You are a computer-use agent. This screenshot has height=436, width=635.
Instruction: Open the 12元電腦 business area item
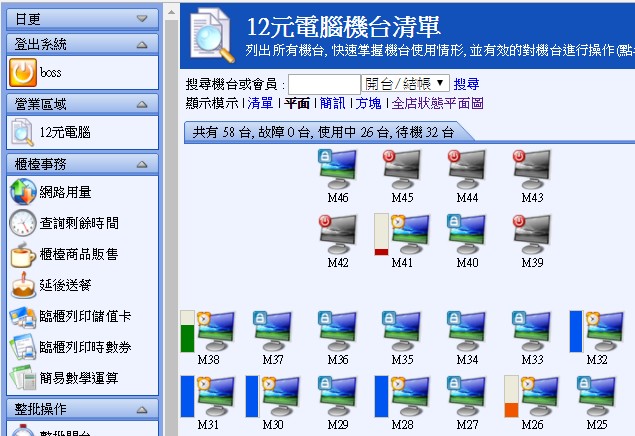click(x=66, y=132)
